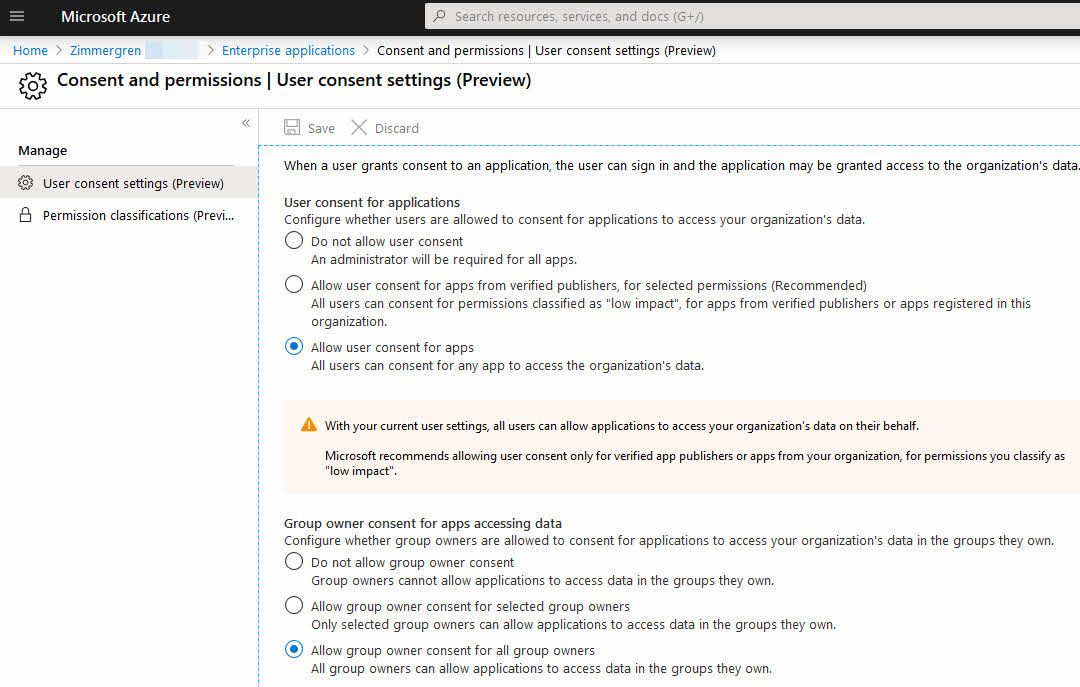
Task: Click the Save floppy disk icon
Action: tap(292, 127)
